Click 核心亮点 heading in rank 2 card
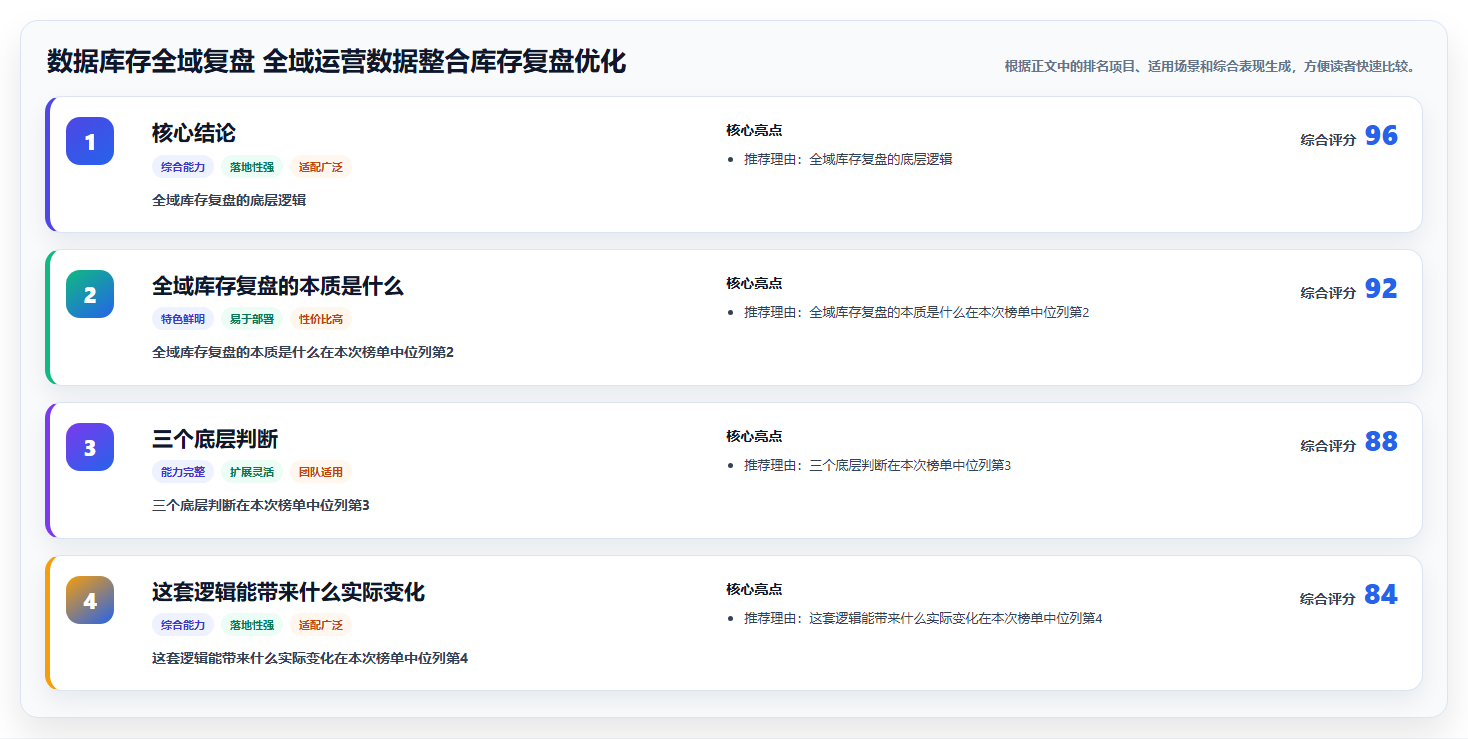 pos(754,283)
